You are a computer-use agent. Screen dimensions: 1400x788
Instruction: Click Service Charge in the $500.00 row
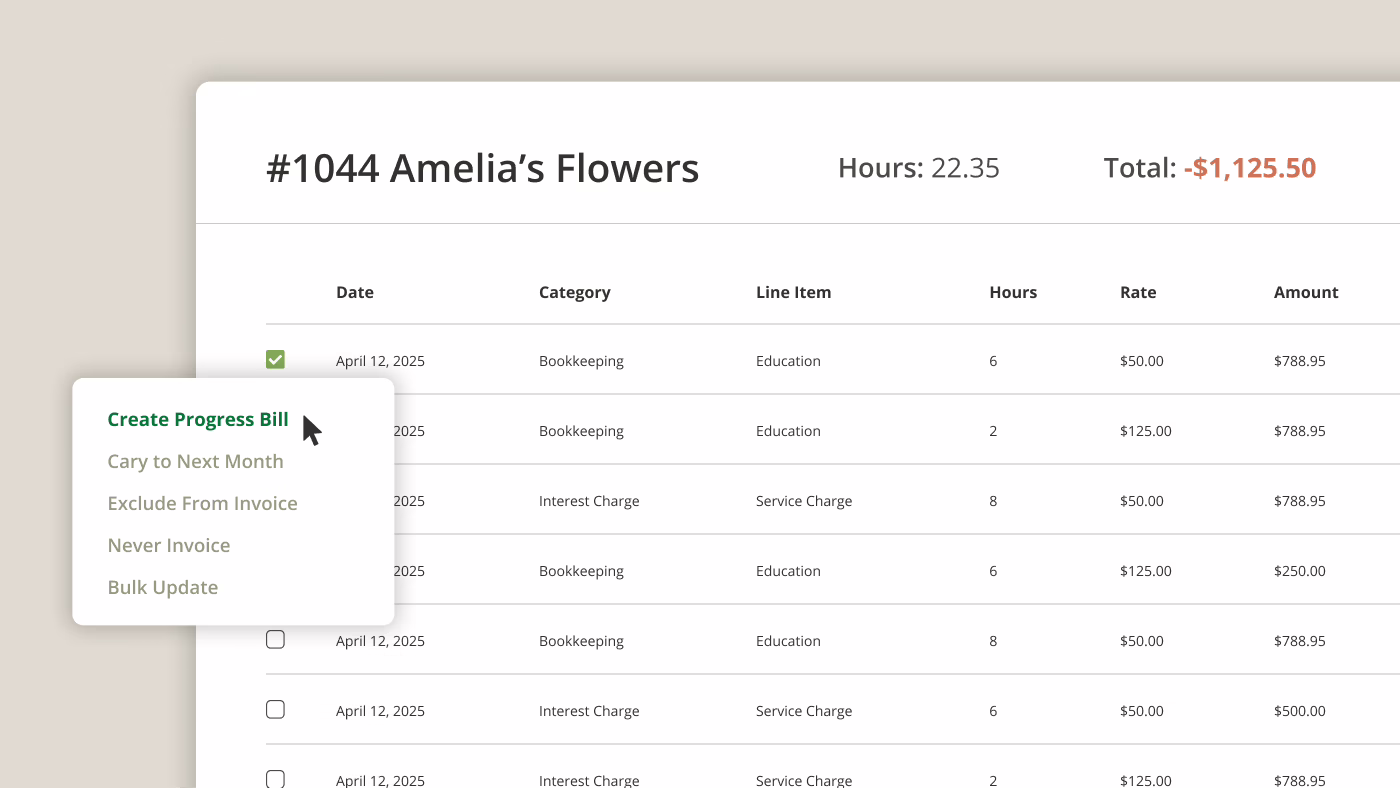(804, 711)
